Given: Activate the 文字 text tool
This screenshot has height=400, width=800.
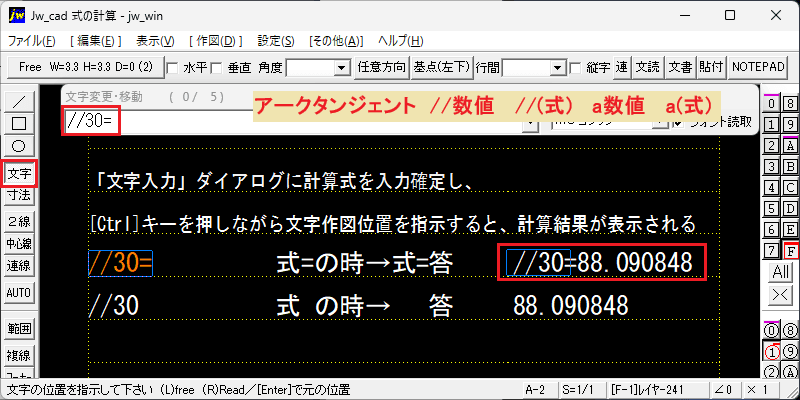Looking at the screenshot, I should pyautogui.click(x=19, y=174).
